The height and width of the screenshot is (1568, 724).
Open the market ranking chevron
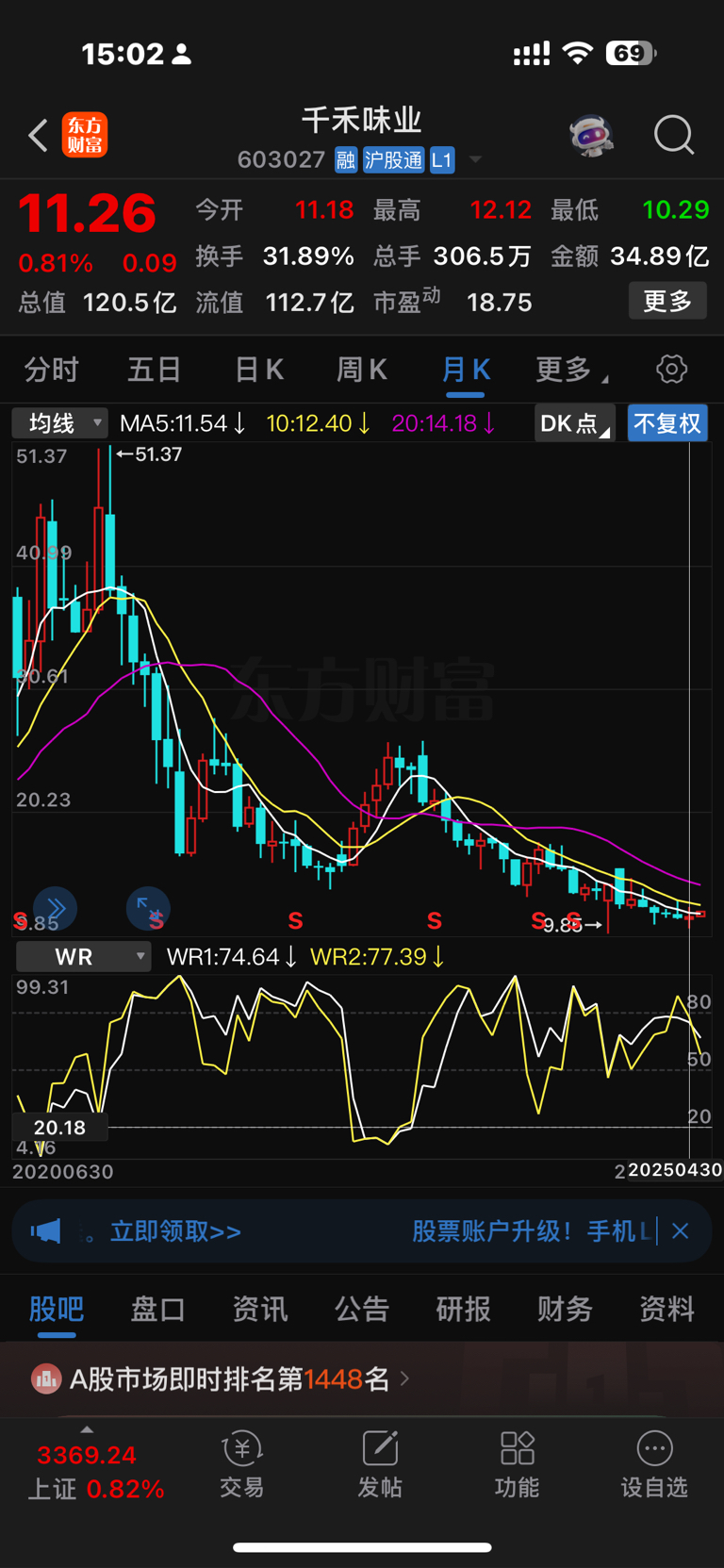(x=404, y=1378)
